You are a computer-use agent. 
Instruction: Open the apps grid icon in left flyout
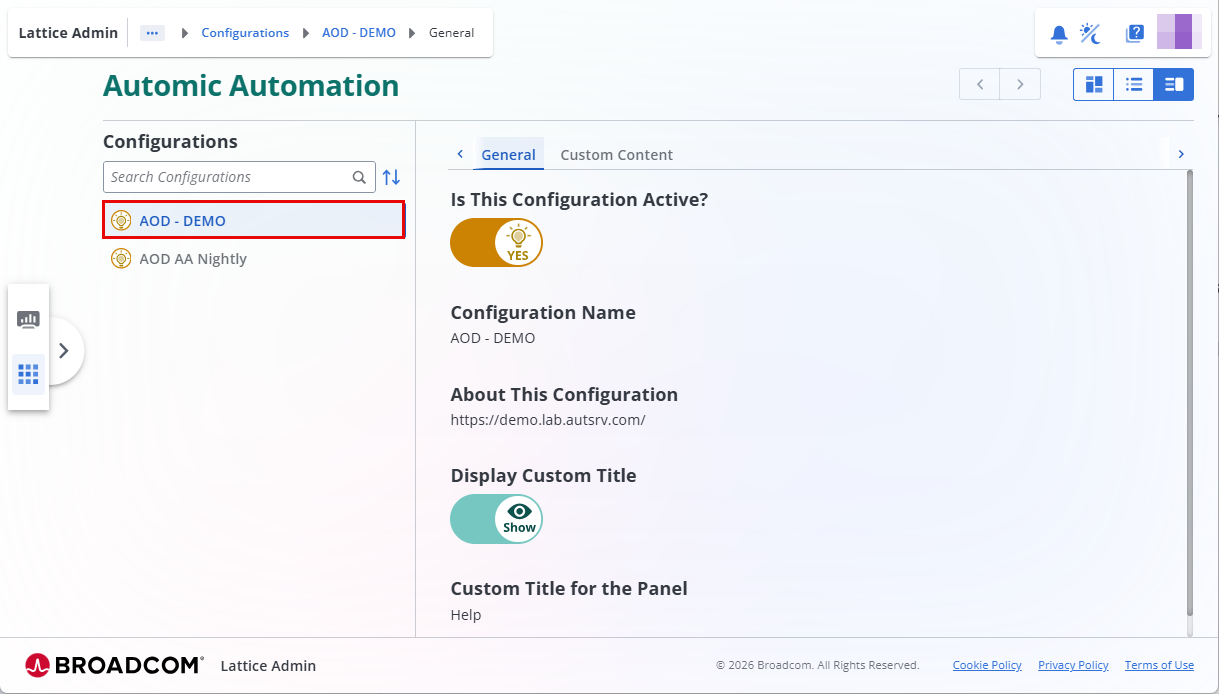[28, 374]
